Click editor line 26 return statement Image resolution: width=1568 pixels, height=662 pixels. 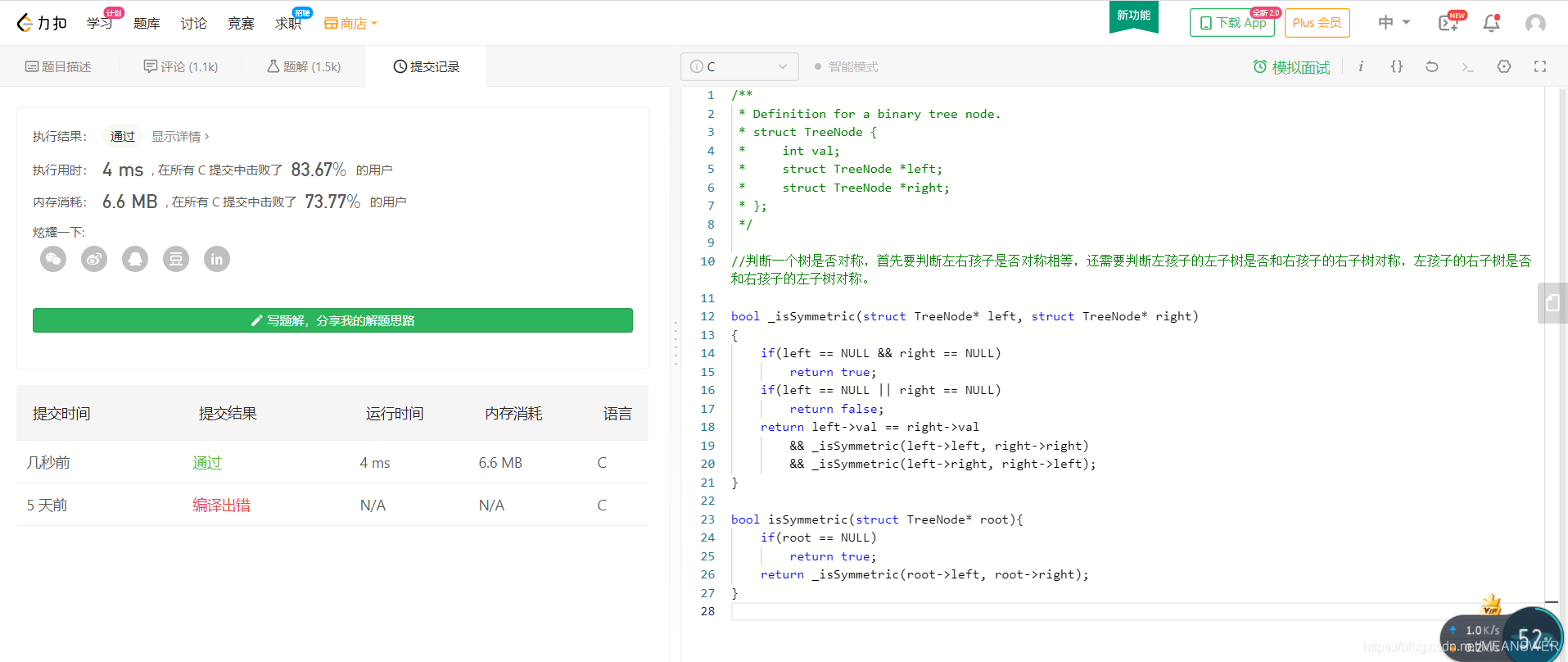point(924,574)
